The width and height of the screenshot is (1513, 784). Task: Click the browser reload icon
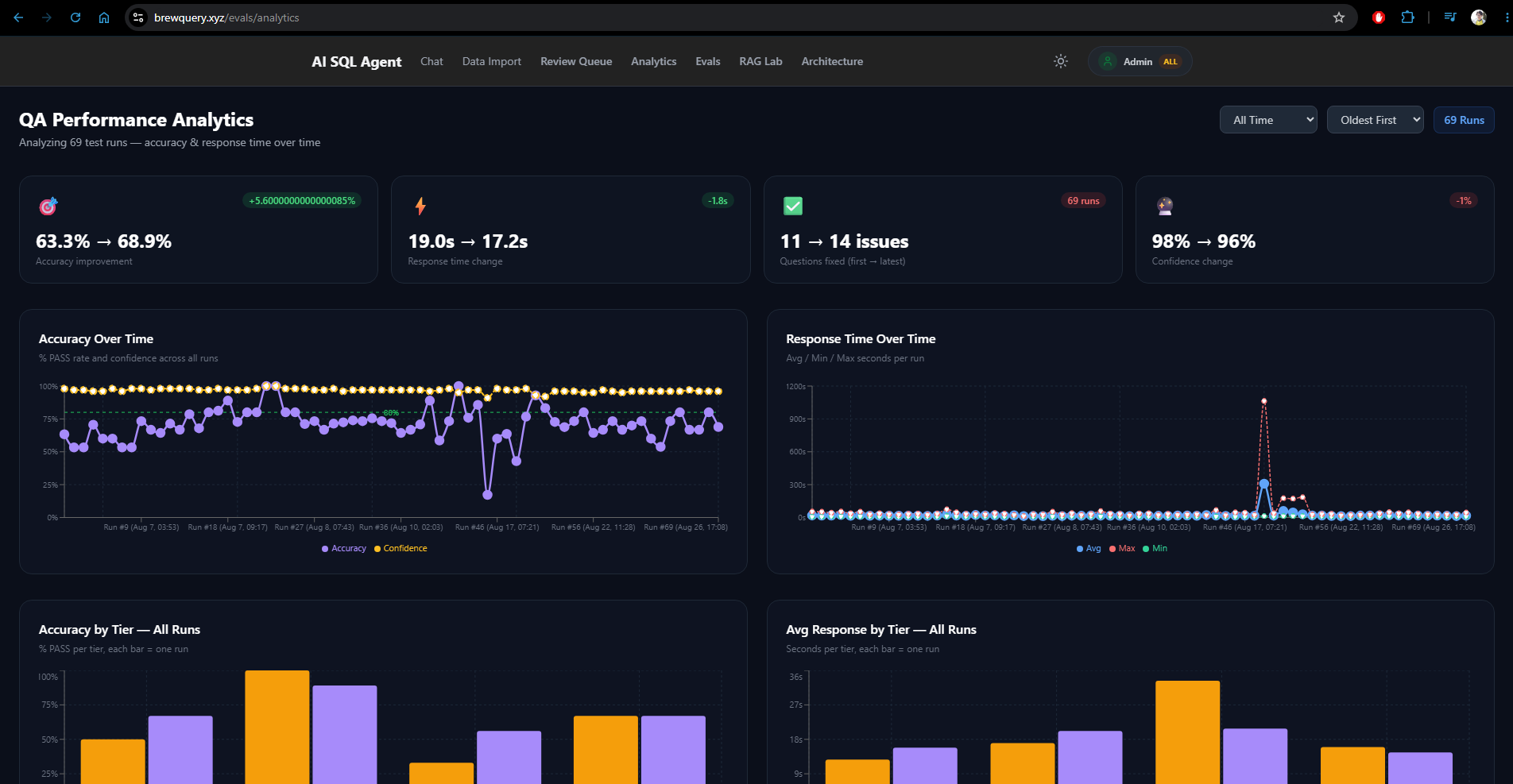[75, 17]
